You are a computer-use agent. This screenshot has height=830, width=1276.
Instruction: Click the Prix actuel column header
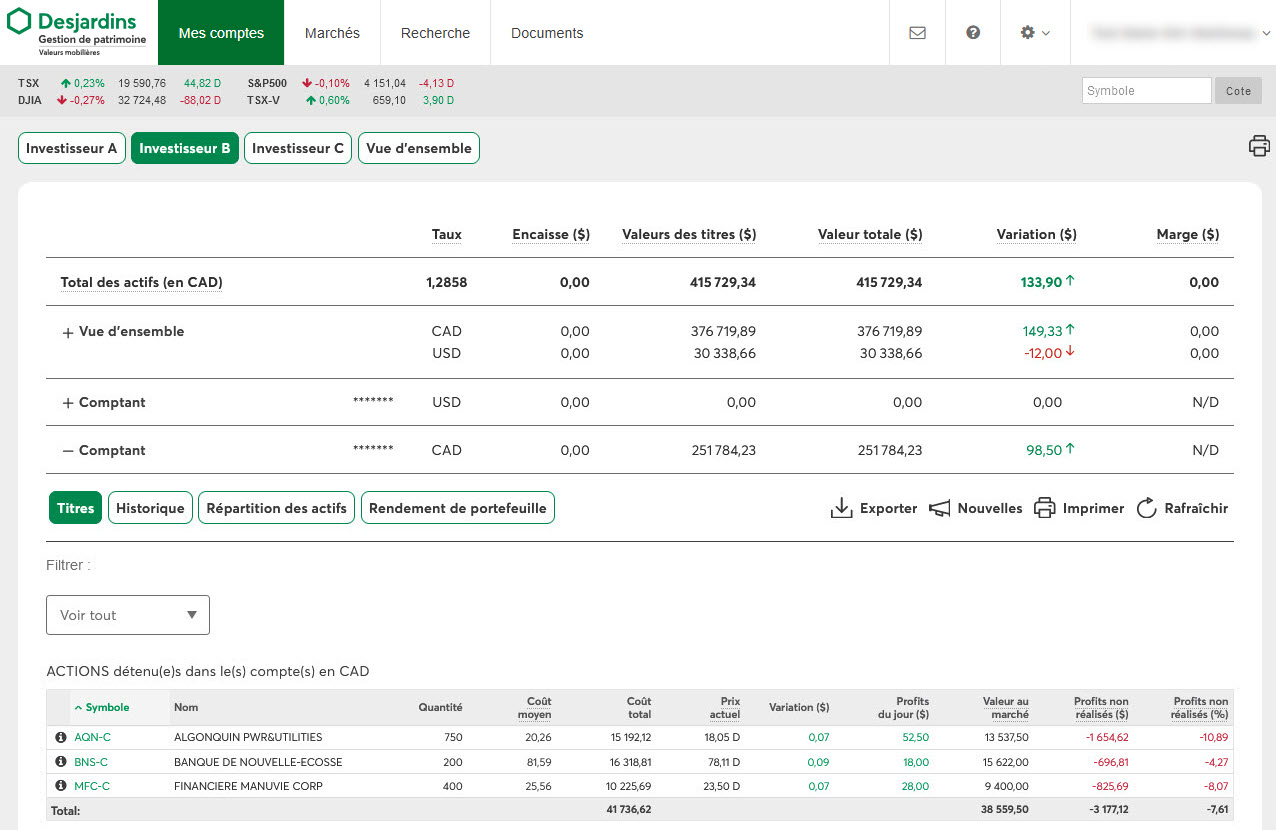[x=724, y=708]
